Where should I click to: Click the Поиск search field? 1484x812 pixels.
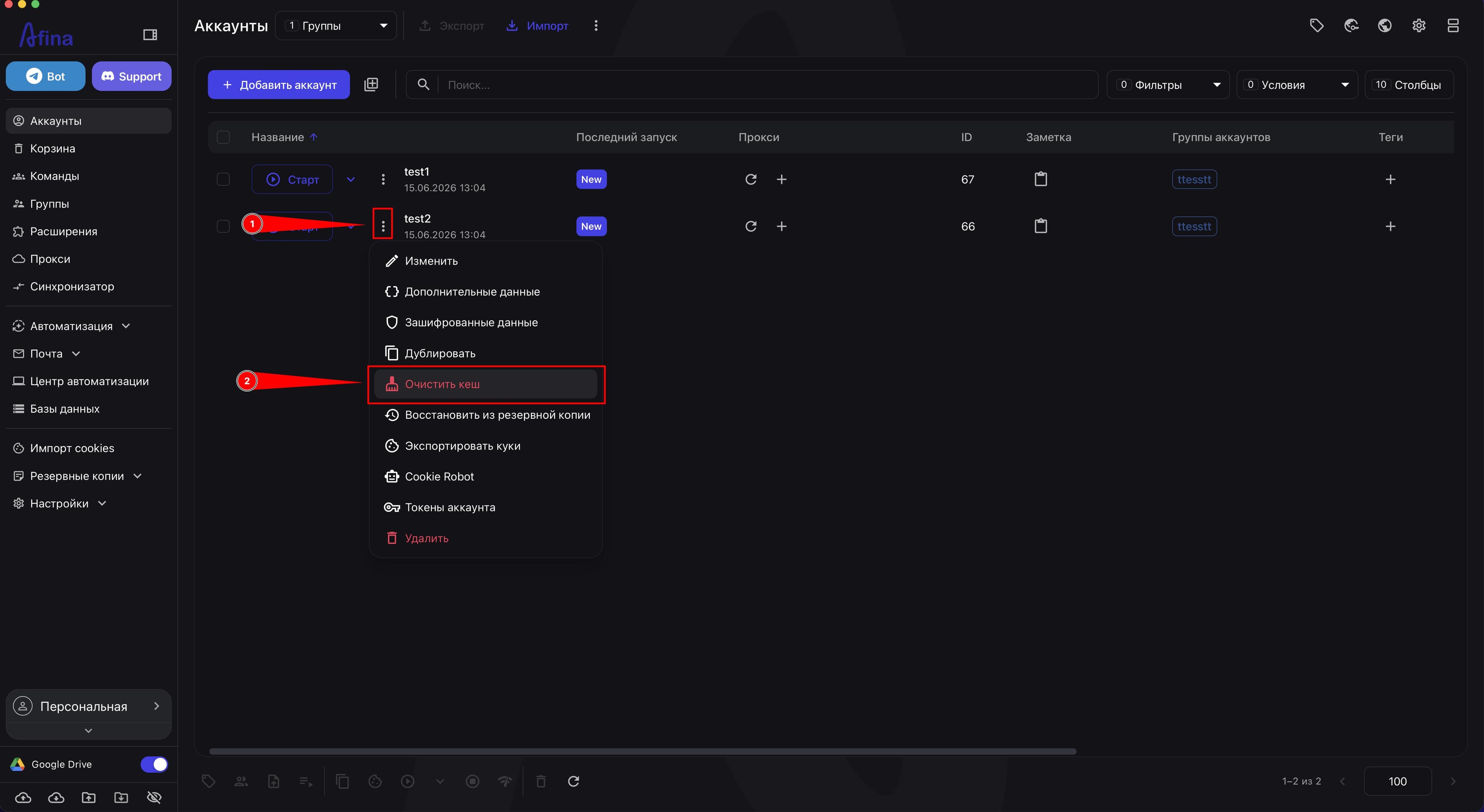[x=752, y=85]
